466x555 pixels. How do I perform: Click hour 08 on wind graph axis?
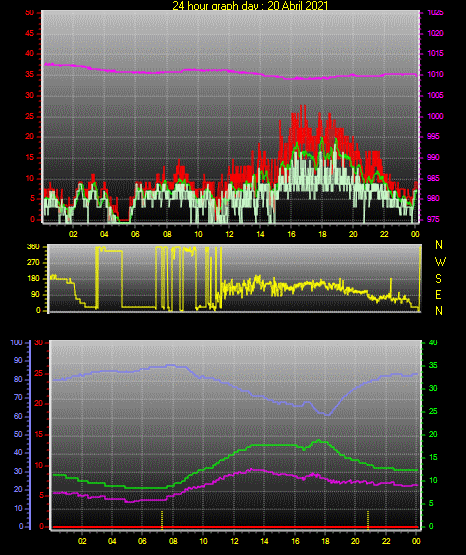coord(167,234)
